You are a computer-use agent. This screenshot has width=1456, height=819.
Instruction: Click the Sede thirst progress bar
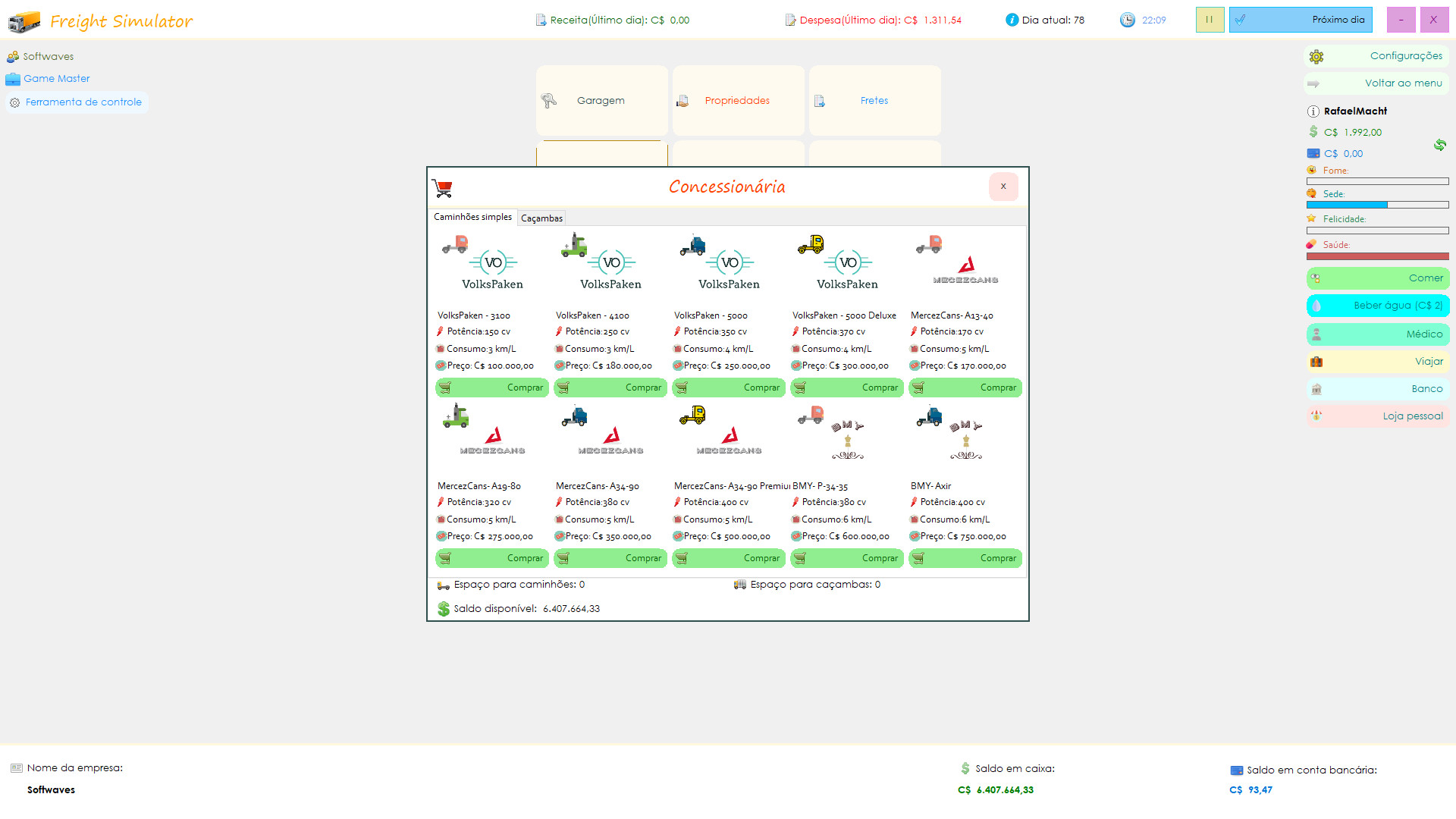1377,205
